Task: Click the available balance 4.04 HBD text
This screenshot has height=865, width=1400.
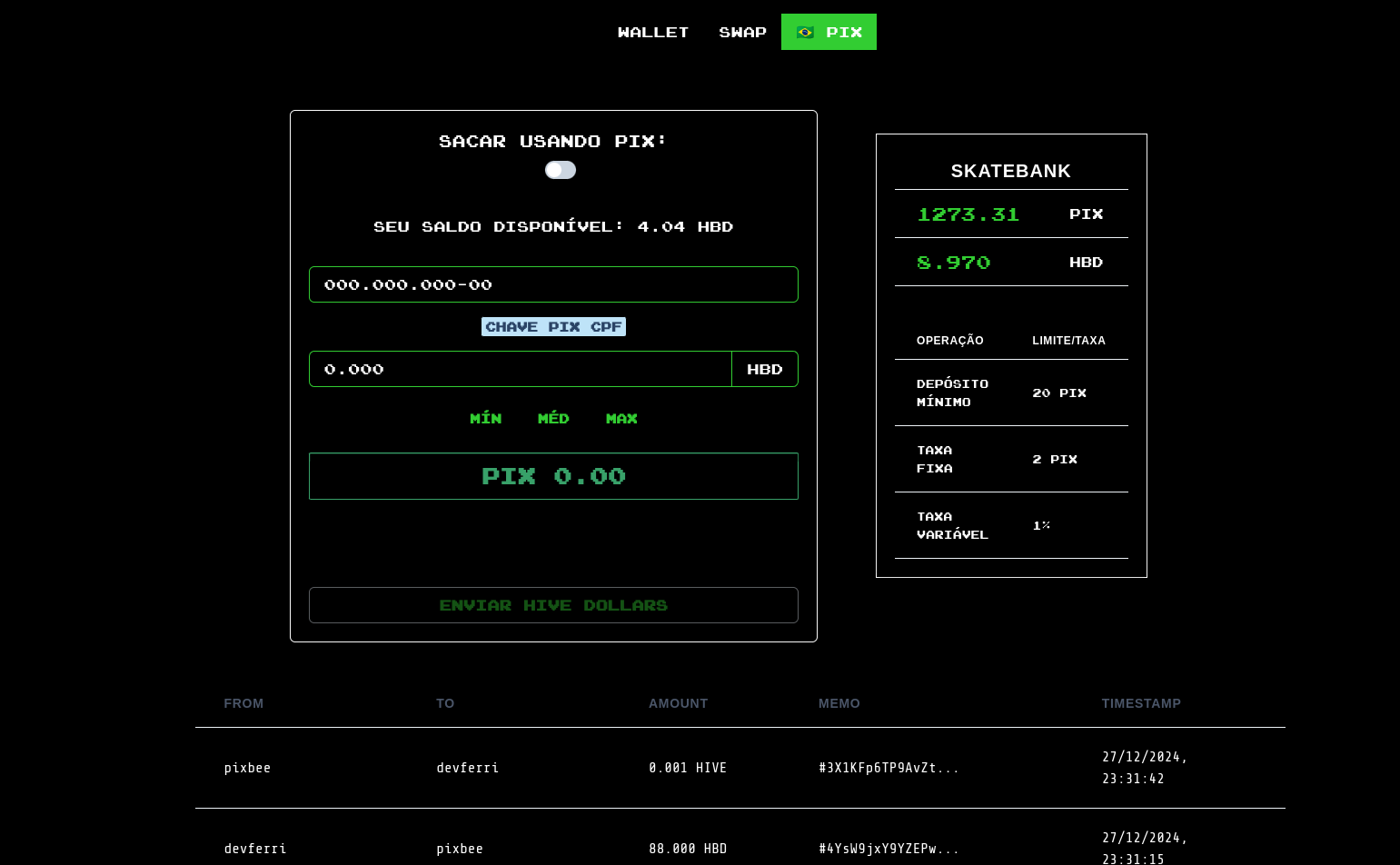Action: click(x=553, y=226)
